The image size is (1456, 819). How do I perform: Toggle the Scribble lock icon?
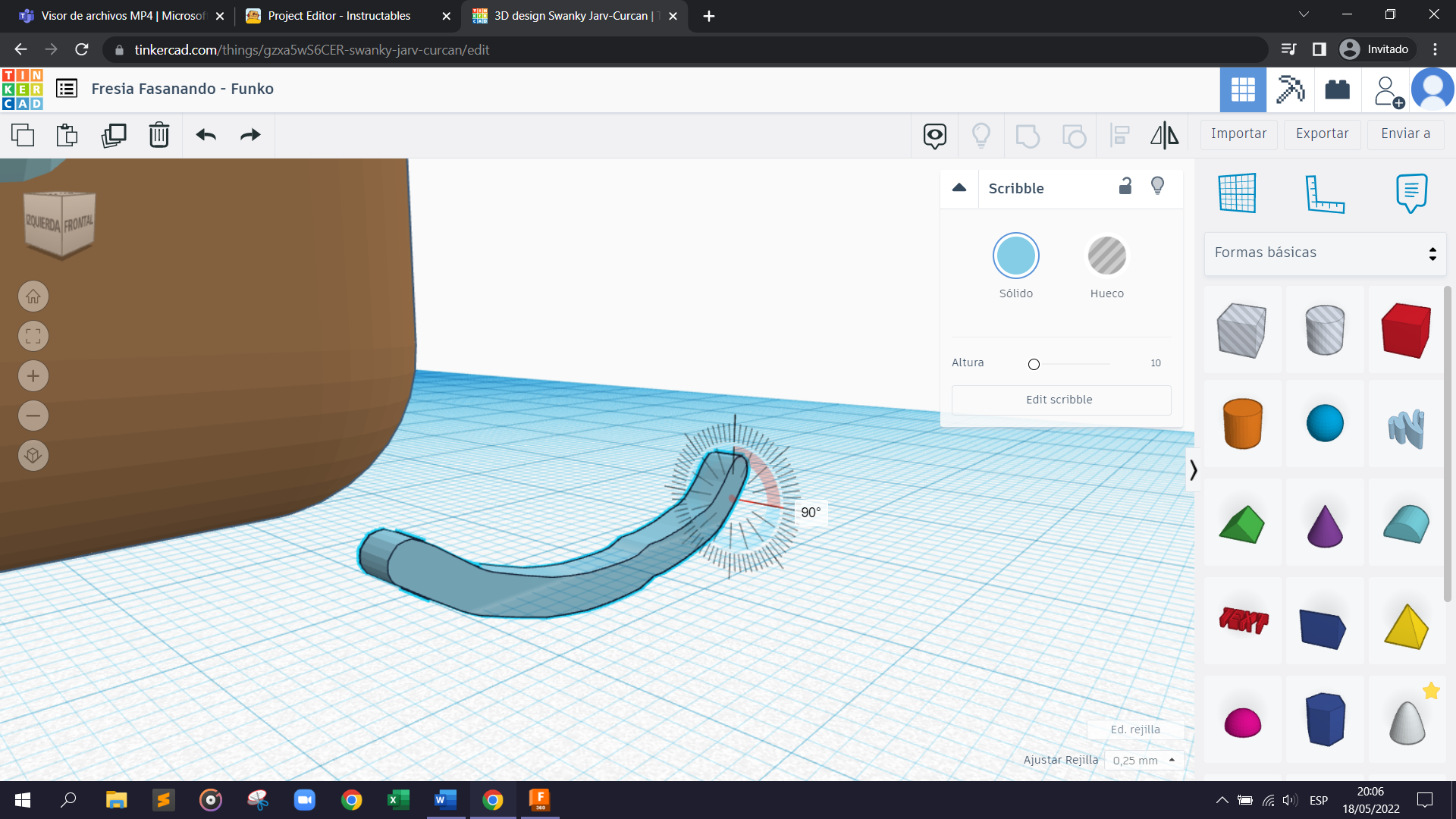pyautogui.click(x=1125, y=187)
